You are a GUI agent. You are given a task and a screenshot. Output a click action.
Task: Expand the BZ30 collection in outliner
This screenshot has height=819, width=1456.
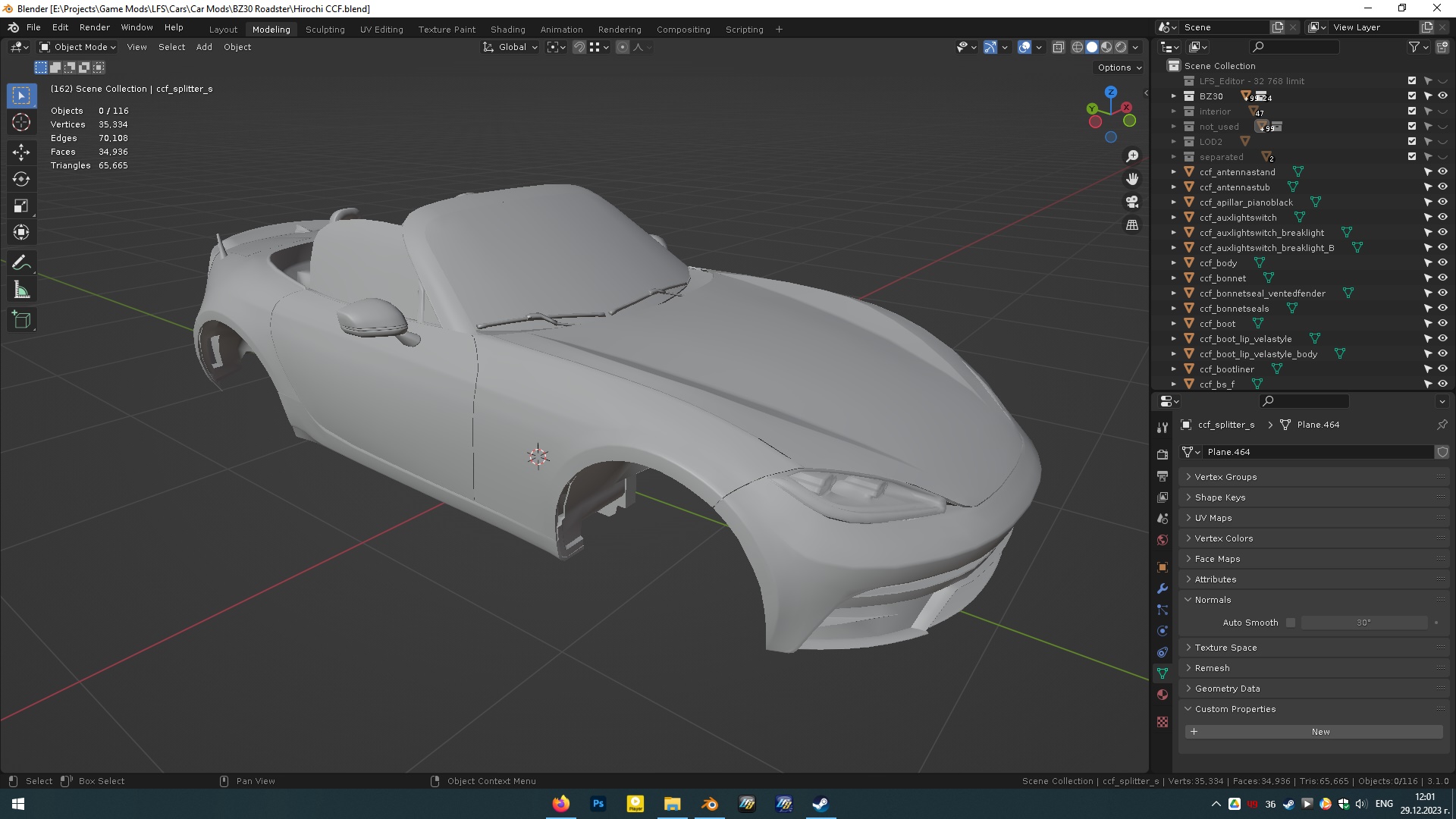1174,96
